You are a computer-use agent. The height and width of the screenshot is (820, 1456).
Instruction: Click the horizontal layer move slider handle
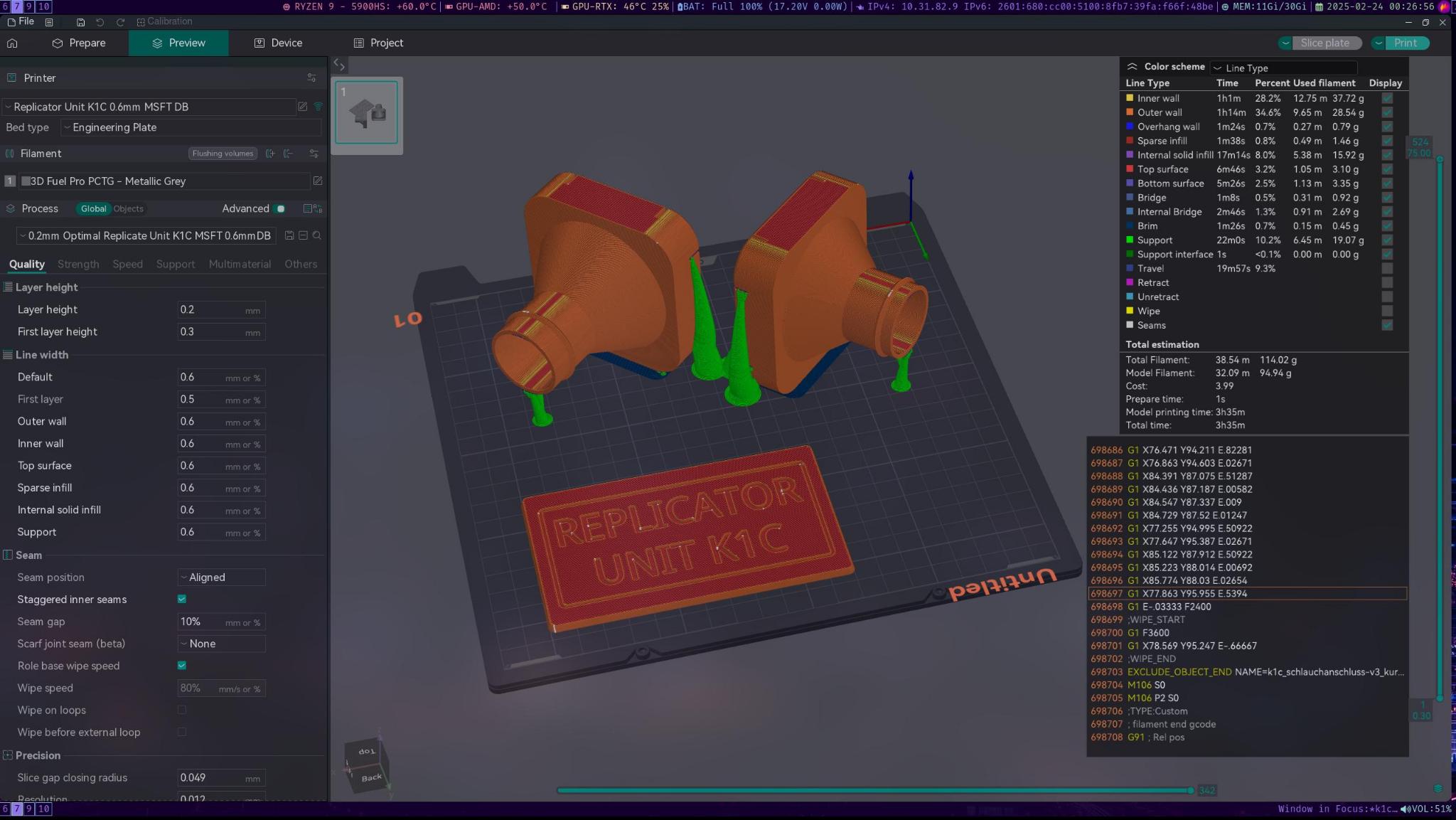pyautogui.click(x=1190, y=790)
